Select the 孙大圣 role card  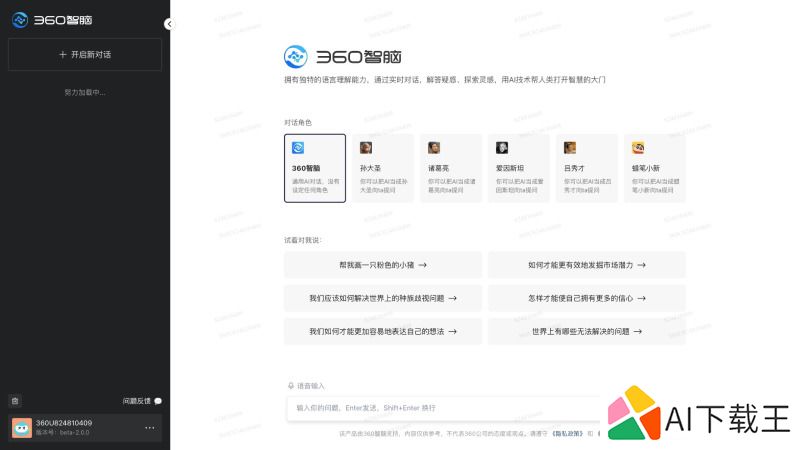[x=383, y=168]
